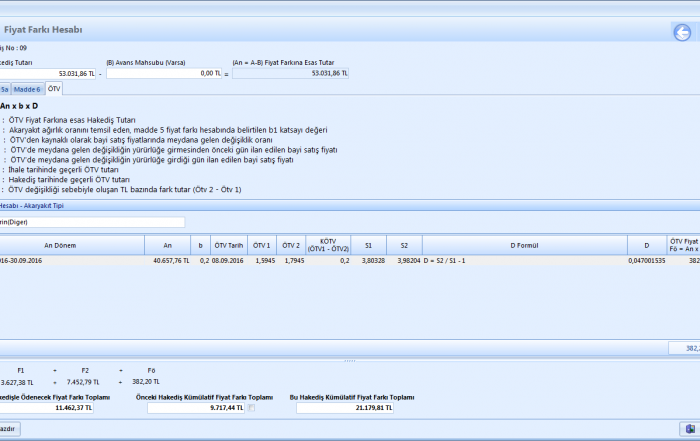Click the save icon at bottom right
Viewport: 700px width, 441px height.
click(x=689, y=428)
